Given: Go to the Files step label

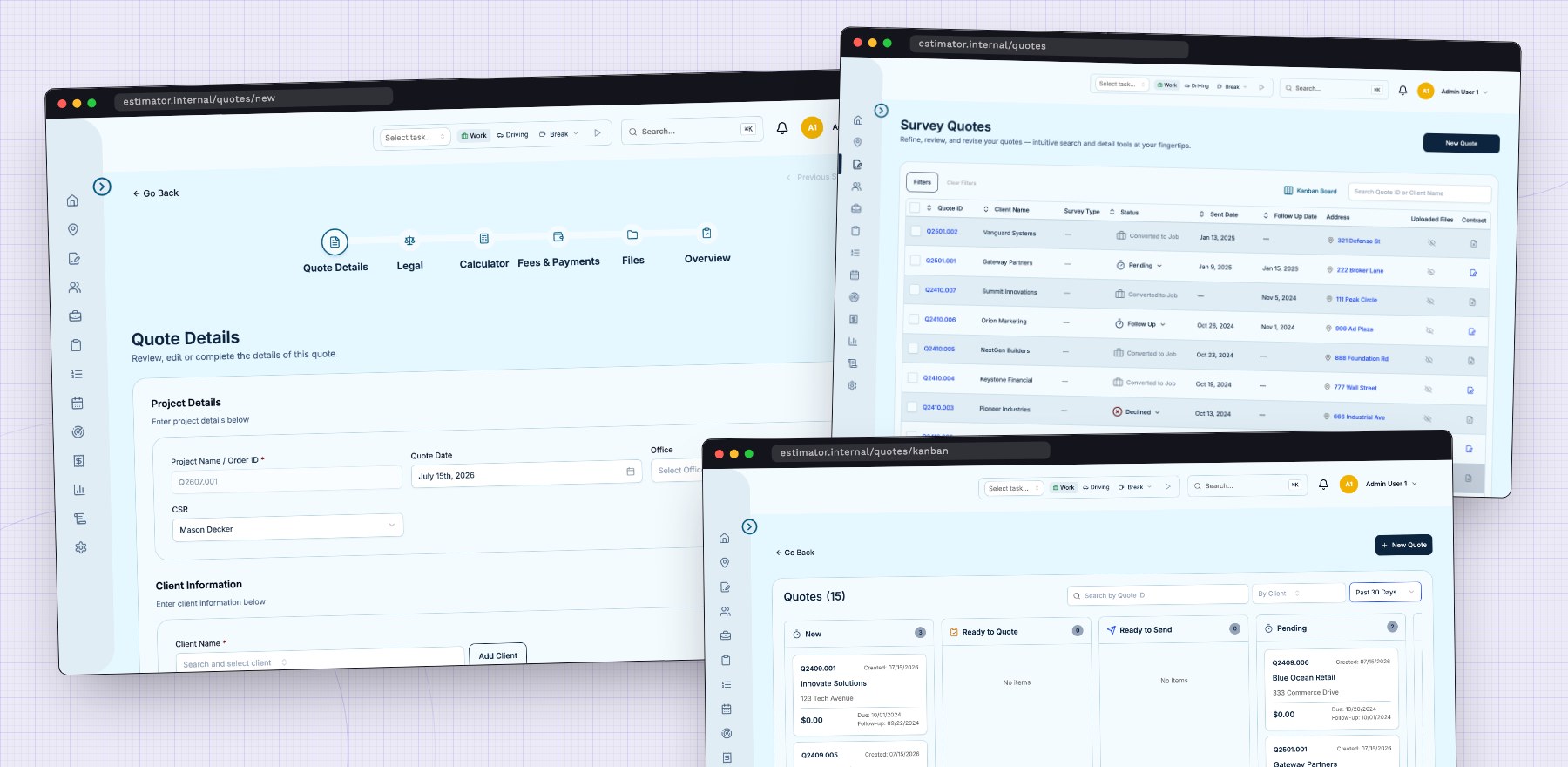Looking at the screenshot, I should pyautogui.click(x=633, y=260).
